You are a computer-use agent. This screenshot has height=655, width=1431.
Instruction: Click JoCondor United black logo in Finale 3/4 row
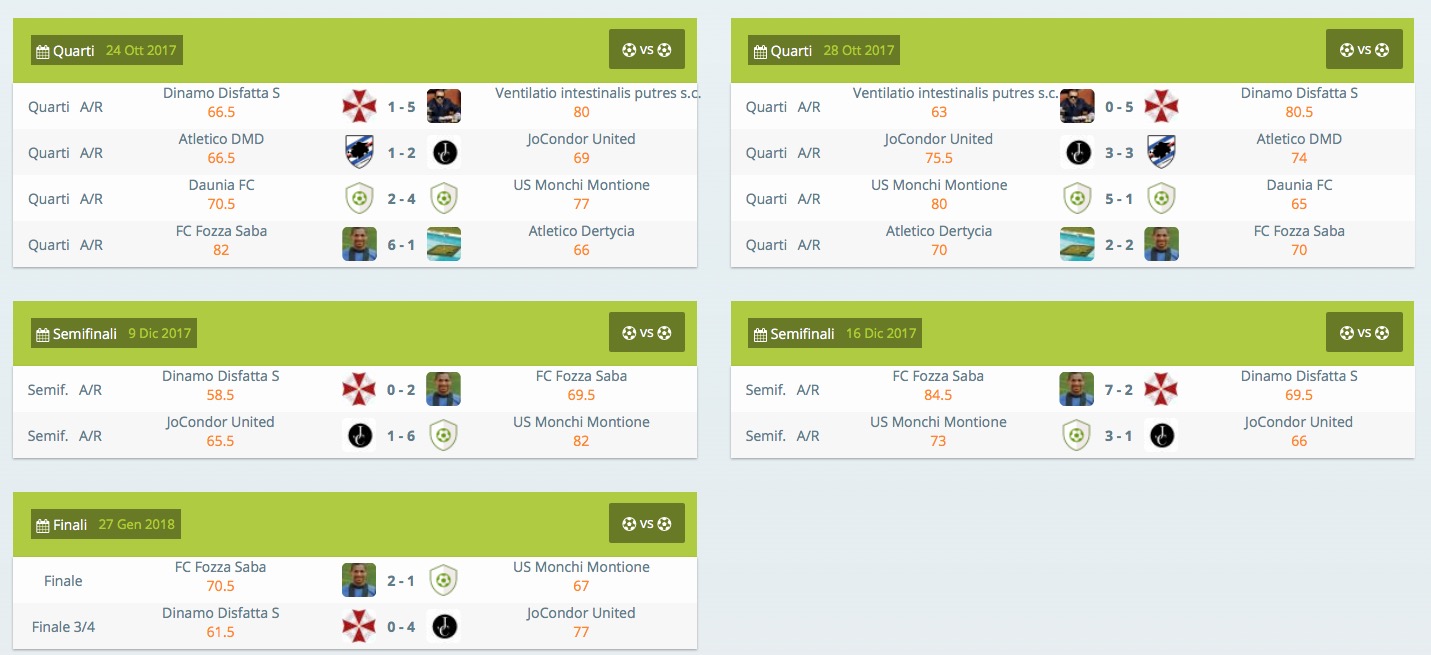(x=444, y=626)
